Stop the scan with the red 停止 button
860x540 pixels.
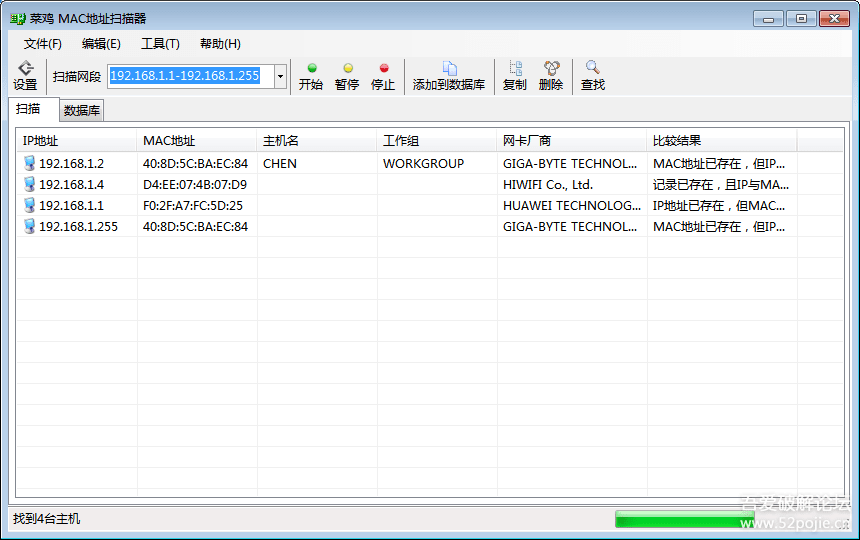pos(383,76)
